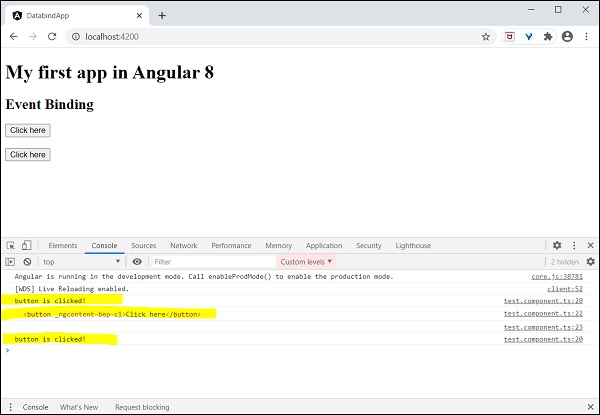Click the 'Angular is running' log message
Viewport: 600px width, 415px height.
coord(204,277)
